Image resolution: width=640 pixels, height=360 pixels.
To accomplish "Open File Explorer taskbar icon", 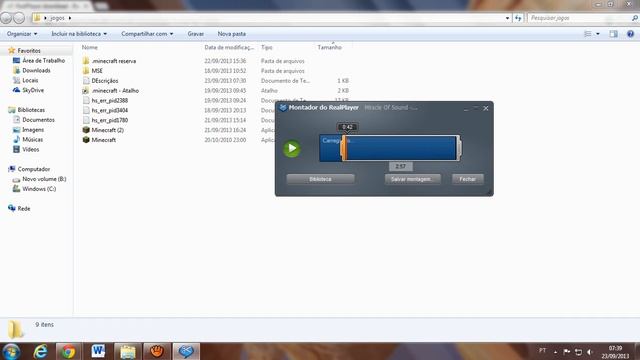I will point(128,351).
